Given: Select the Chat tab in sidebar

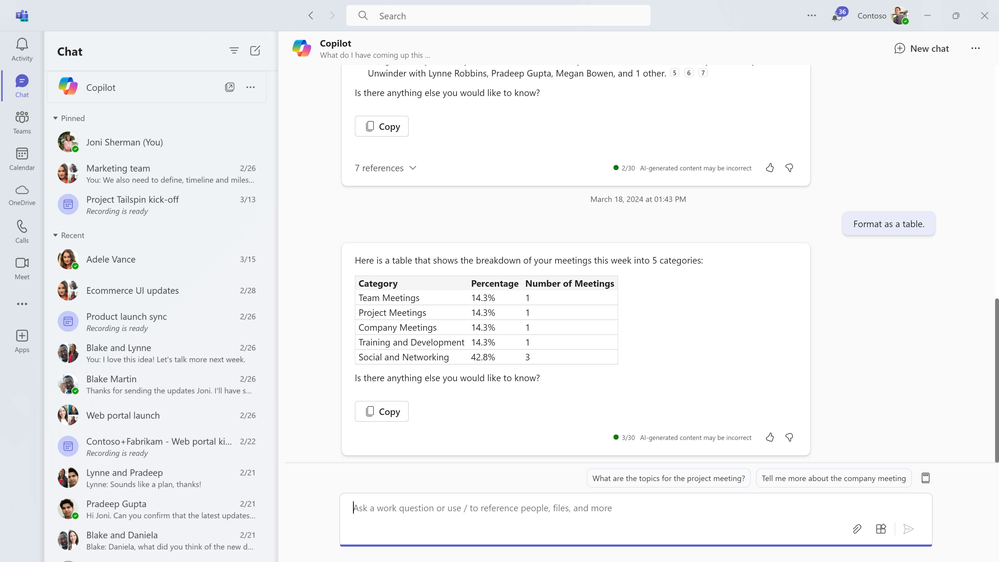Looking at the screenshot, I should pyautogui.click(x=22, y=85).
